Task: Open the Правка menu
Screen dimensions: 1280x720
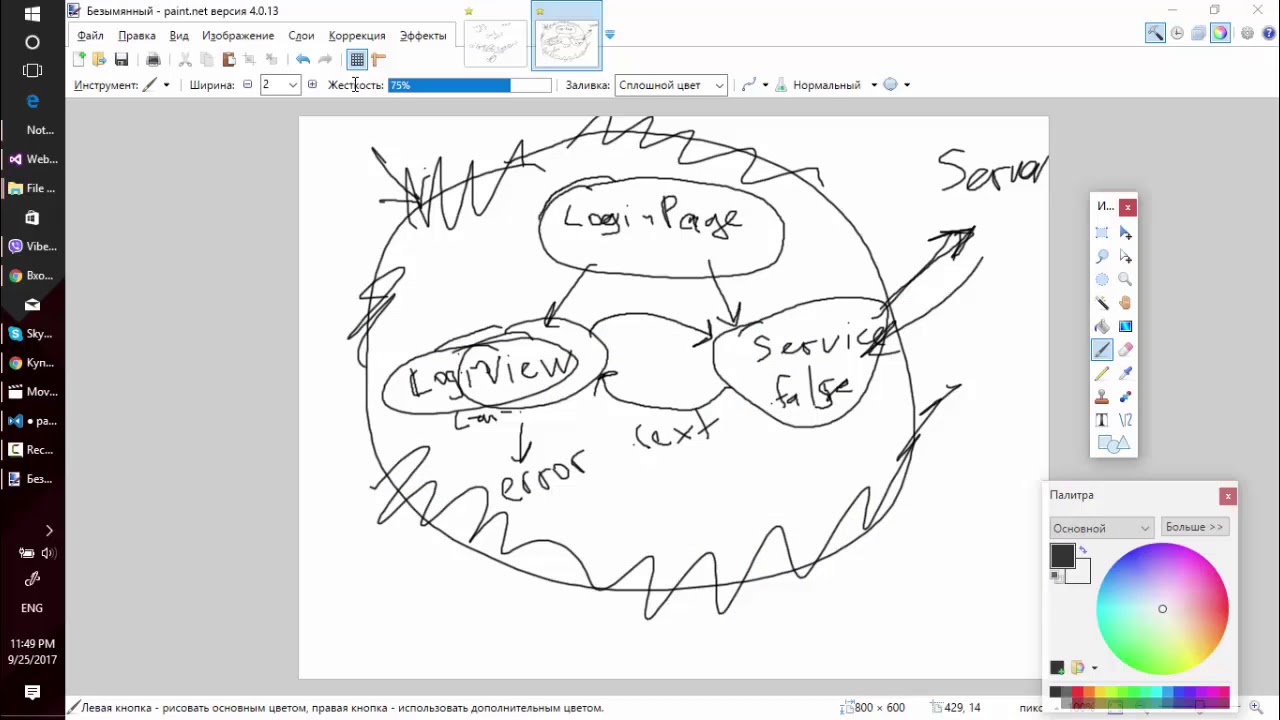Action: [137, 35]
